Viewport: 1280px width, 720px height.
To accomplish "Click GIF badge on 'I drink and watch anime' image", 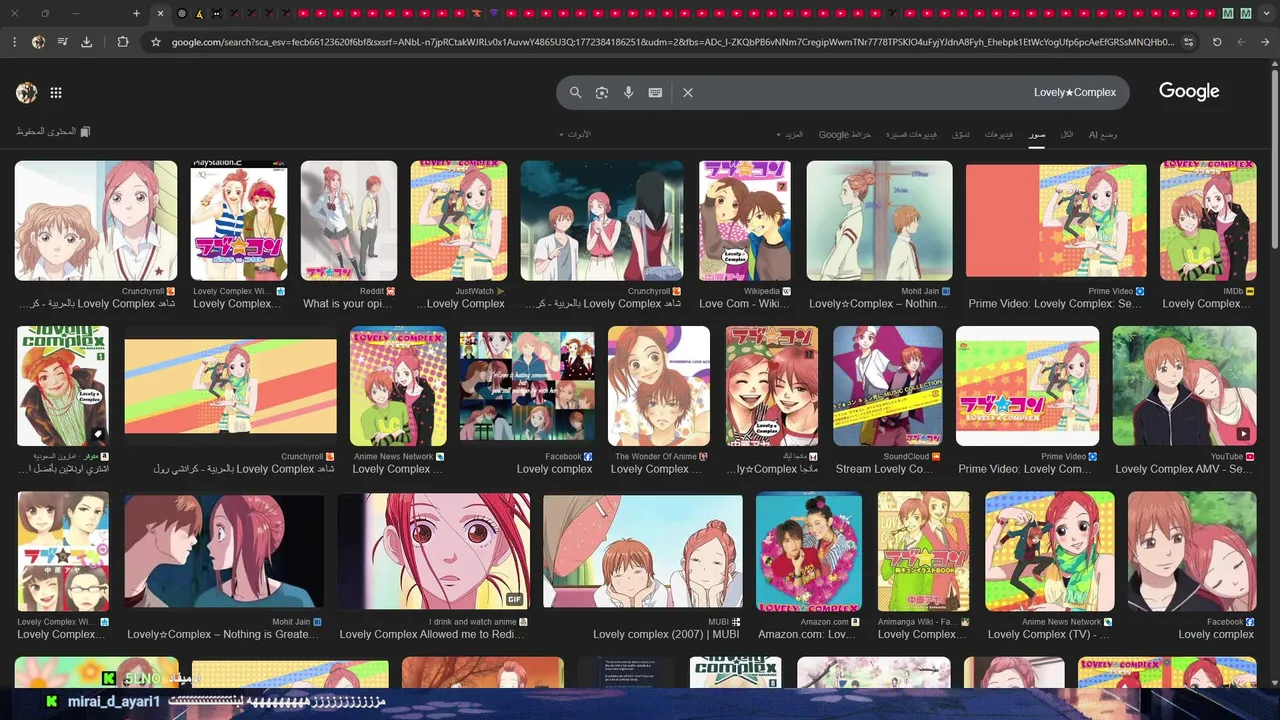I will point(515,599).
